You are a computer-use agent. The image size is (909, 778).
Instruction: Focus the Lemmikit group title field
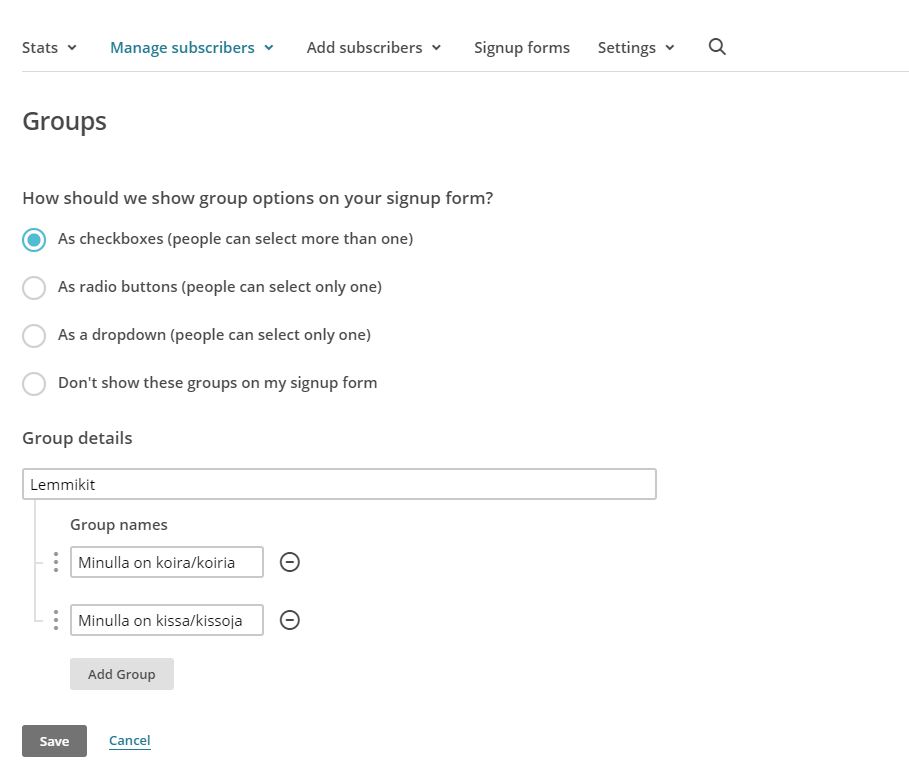[339, 484]
